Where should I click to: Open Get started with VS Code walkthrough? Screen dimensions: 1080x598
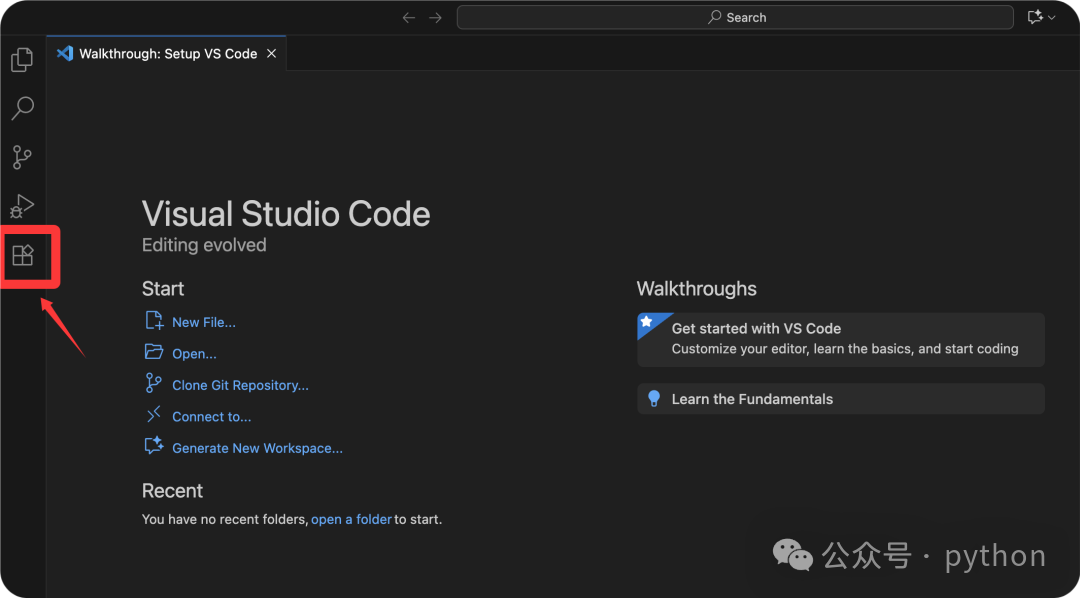840,340
